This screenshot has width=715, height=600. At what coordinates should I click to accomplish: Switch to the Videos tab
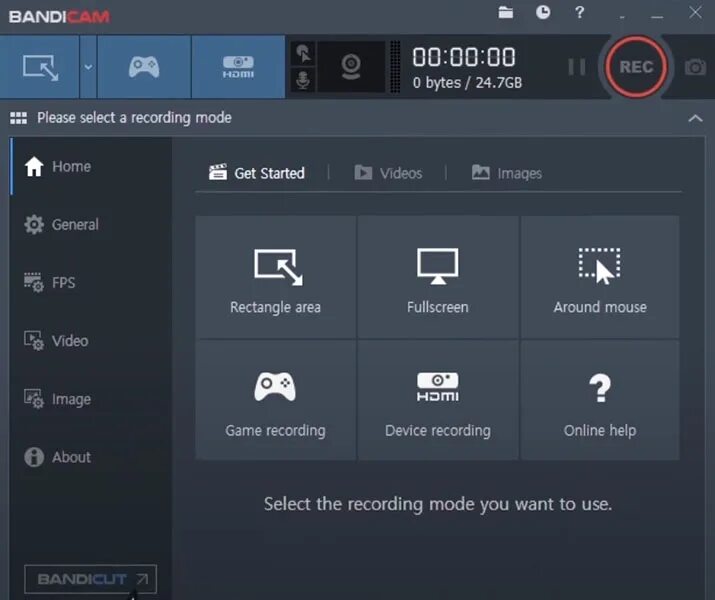(x=389, y=173)
